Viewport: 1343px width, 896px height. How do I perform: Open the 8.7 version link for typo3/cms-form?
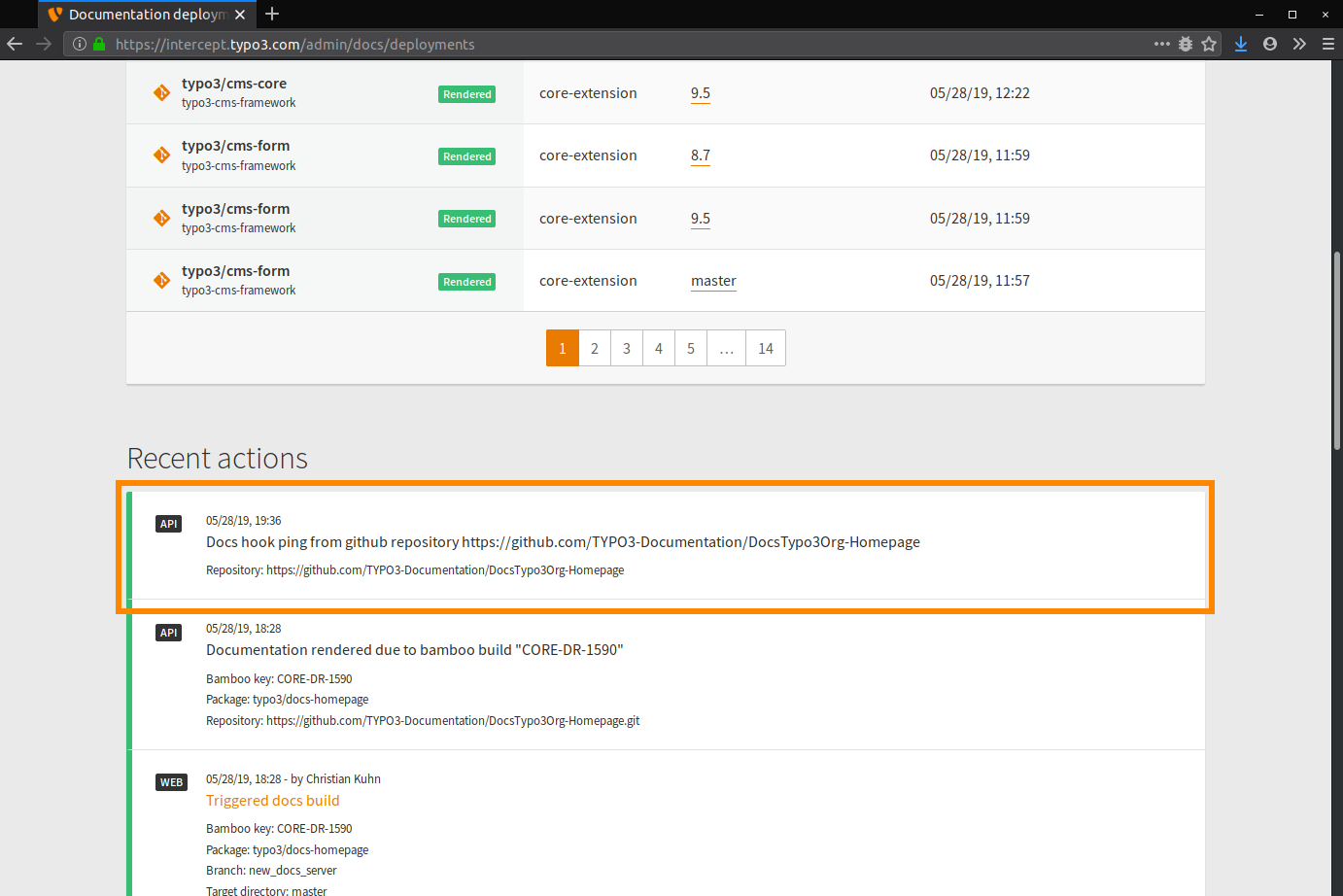[x=701, y=155]
